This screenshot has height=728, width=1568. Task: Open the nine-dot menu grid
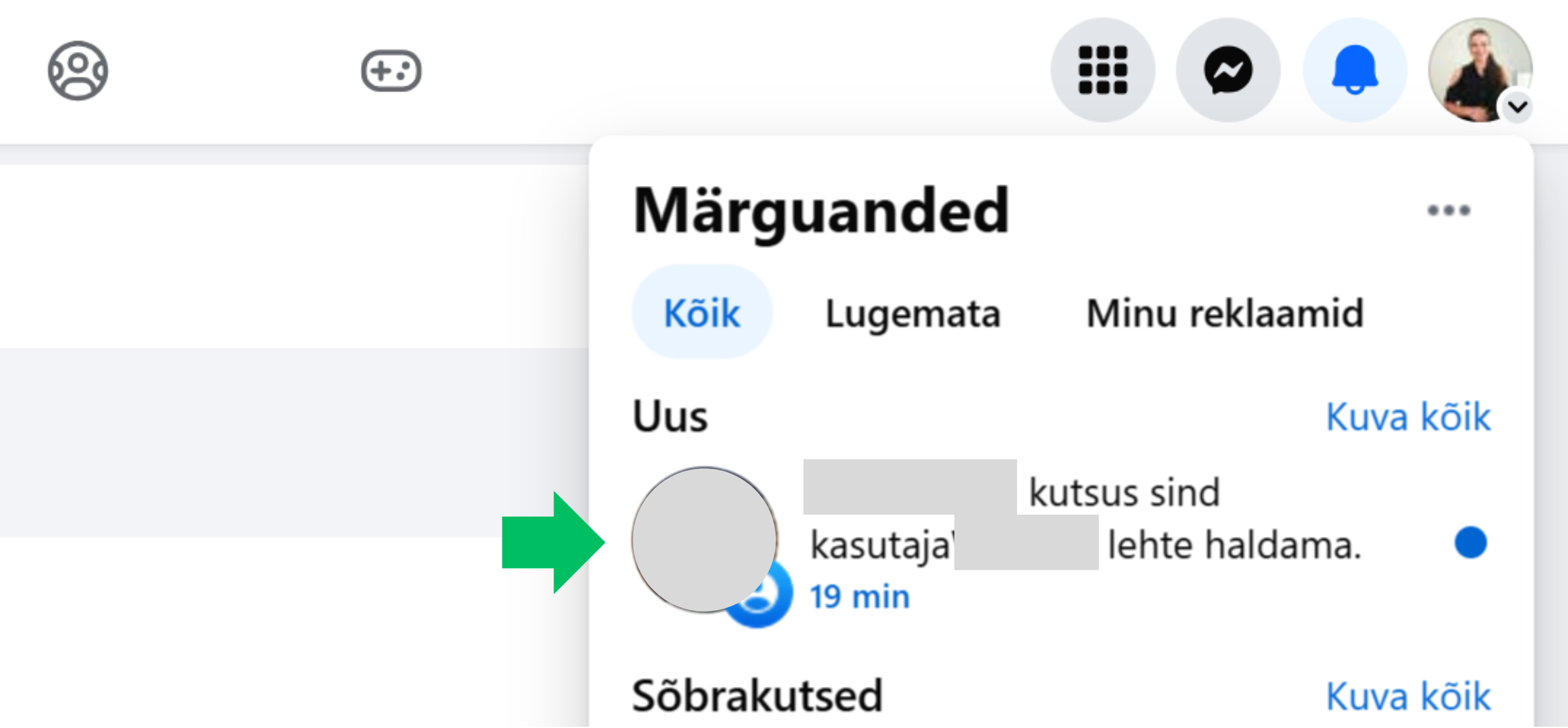(x=1103, y=70)
